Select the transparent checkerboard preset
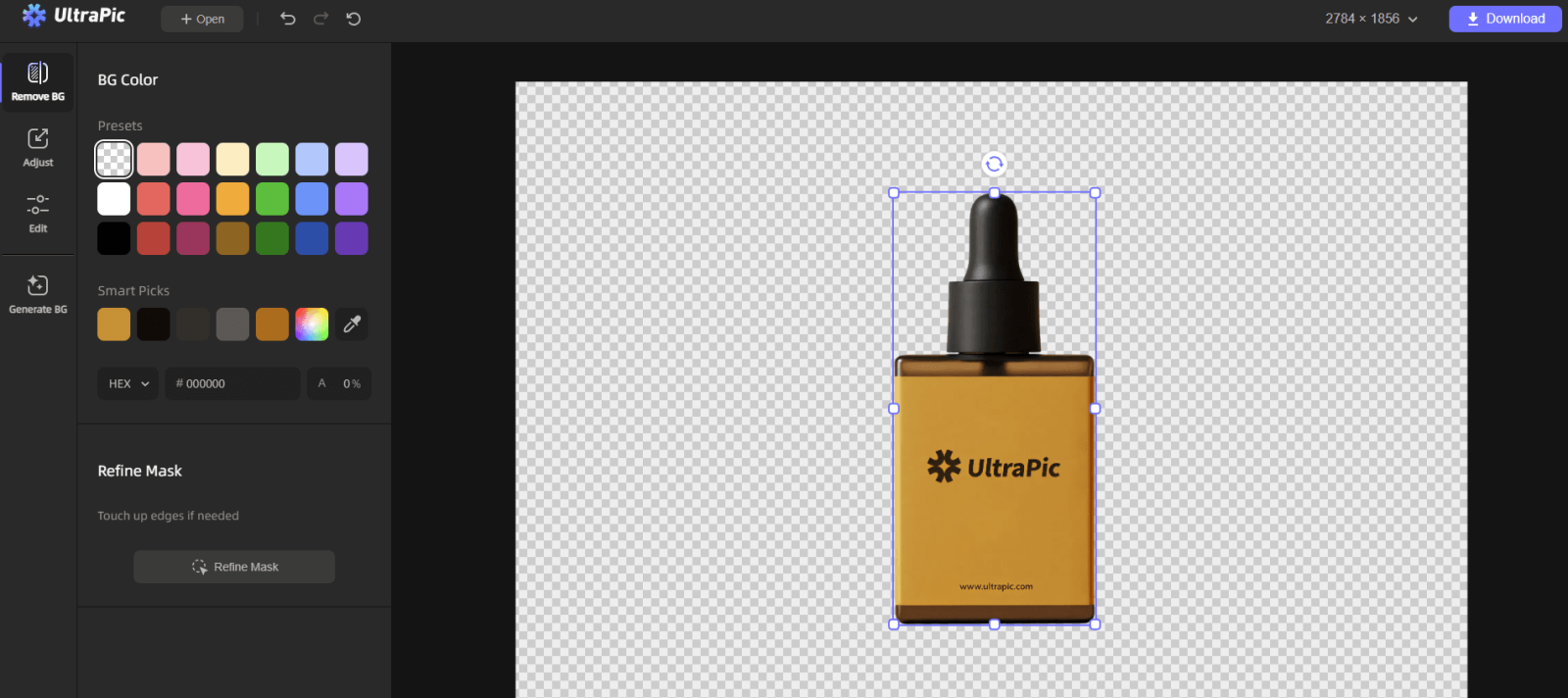Viewport: 1568px width, 698px height. pos(114,159)
